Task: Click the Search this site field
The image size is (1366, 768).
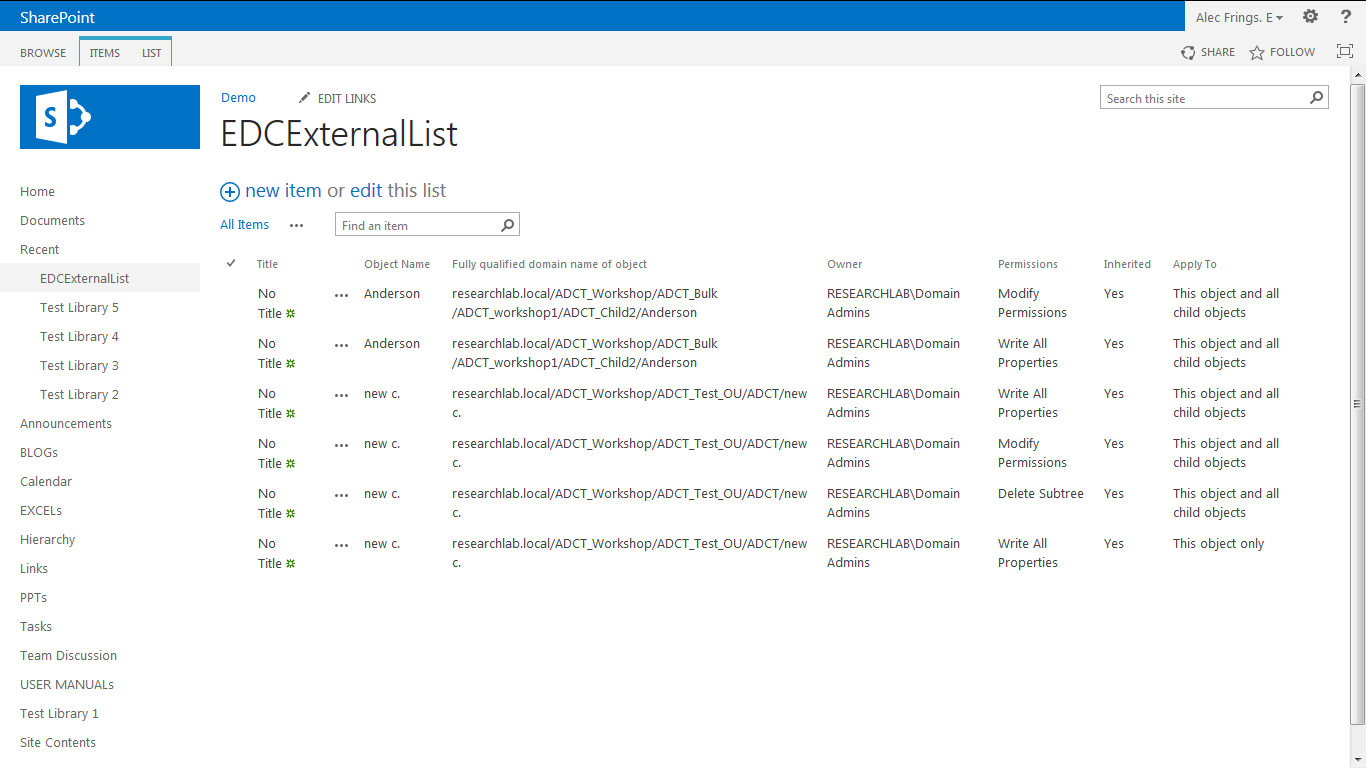Action: click(1204, 98)
